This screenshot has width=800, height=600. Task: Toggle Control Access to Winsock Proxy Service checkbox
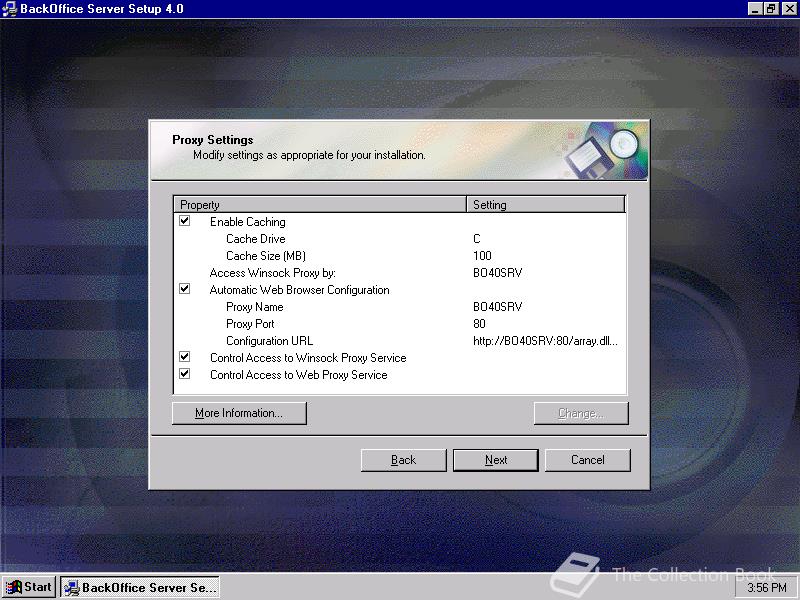[185, 357]
